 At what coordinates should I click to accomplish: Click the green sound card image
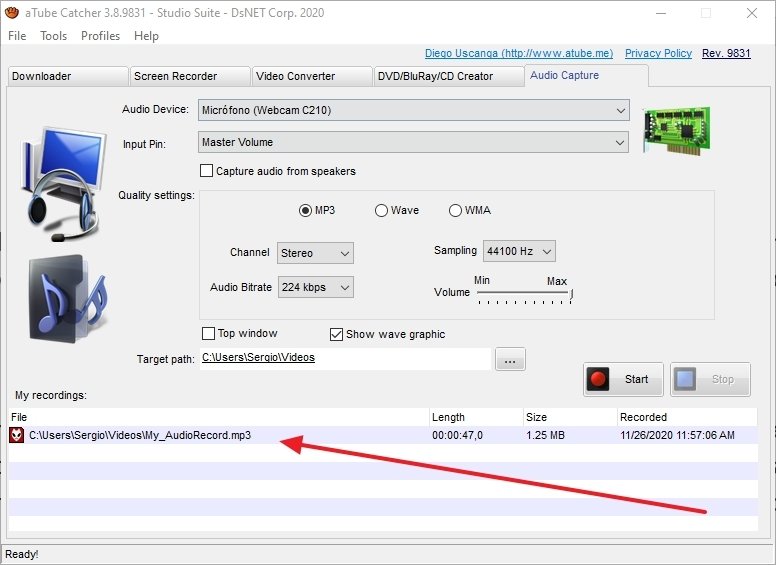(677, 130)
